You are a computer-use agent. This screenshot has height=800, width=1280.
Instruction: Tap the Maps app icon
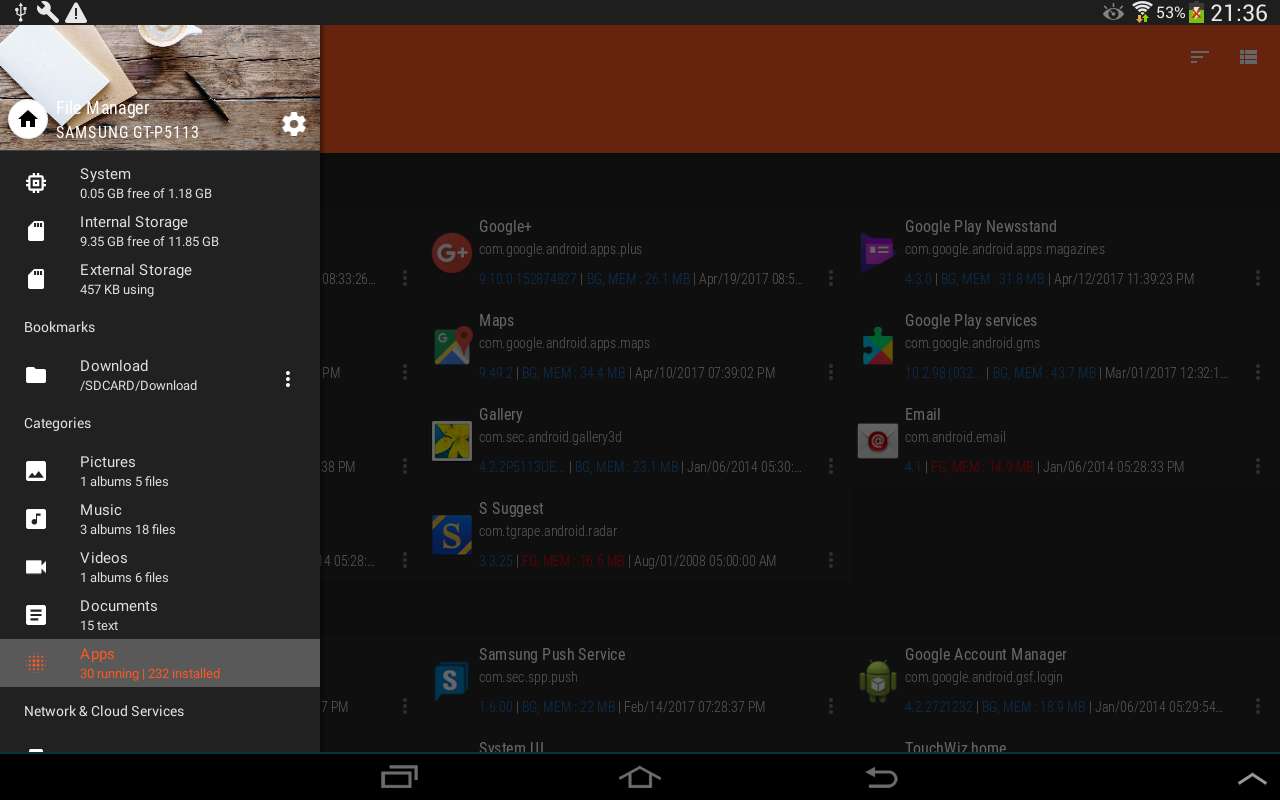point(452,346)
